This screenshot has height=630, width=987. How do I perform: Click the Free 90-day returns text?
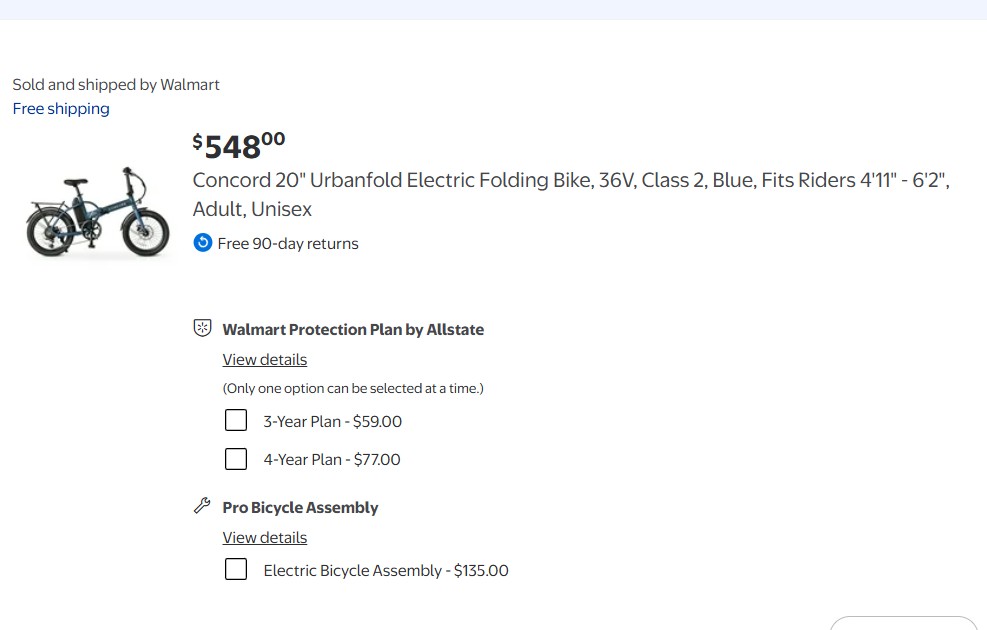point(288,244)
